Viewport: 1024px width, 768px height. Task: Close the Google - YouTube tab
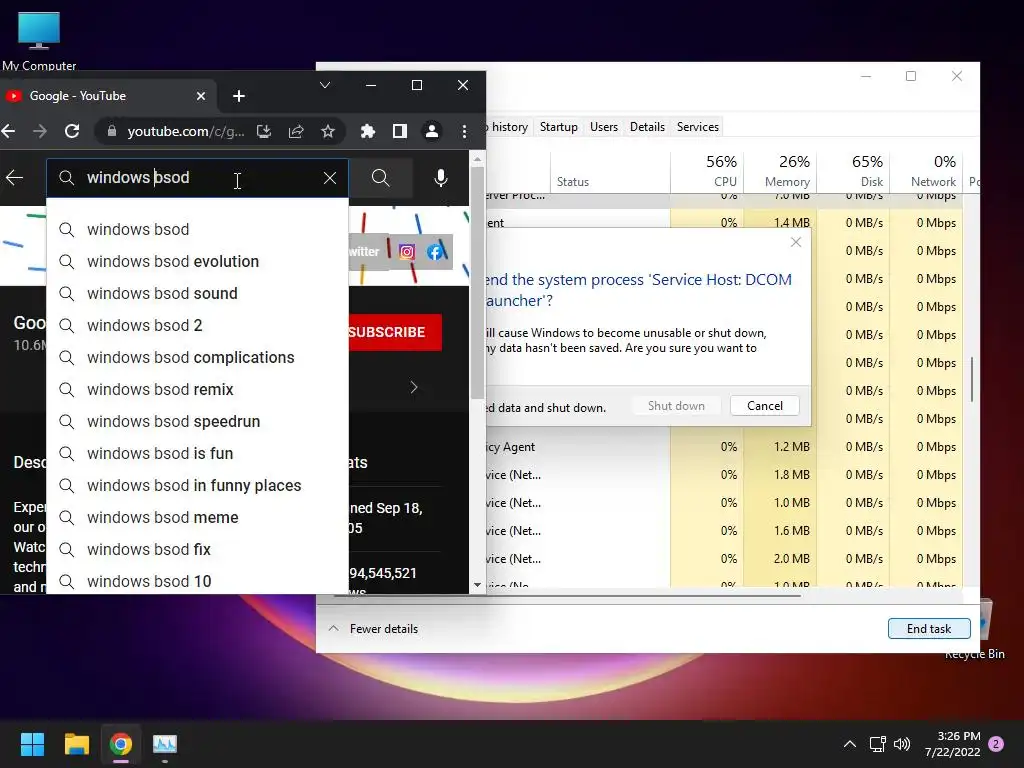(200, 96)
